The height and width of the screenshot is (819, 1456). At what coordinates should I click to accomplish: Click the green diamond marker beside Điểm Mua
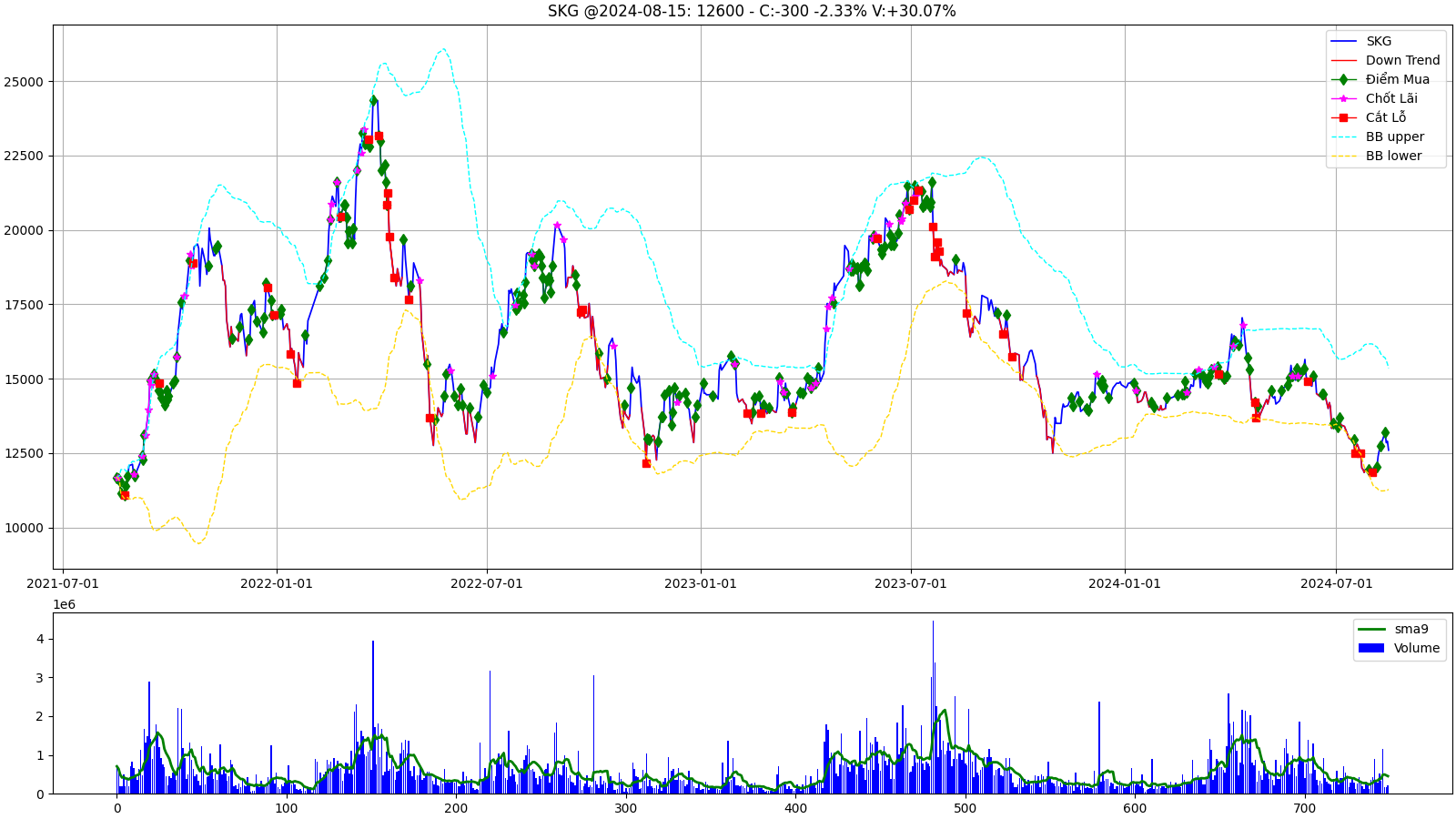click(x=1343, y=79)
